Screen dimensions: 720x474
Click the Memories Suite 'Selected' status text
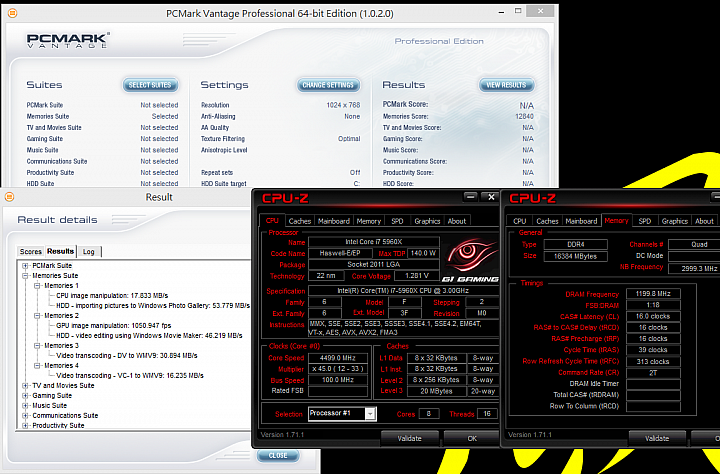[x=165, y=116]
